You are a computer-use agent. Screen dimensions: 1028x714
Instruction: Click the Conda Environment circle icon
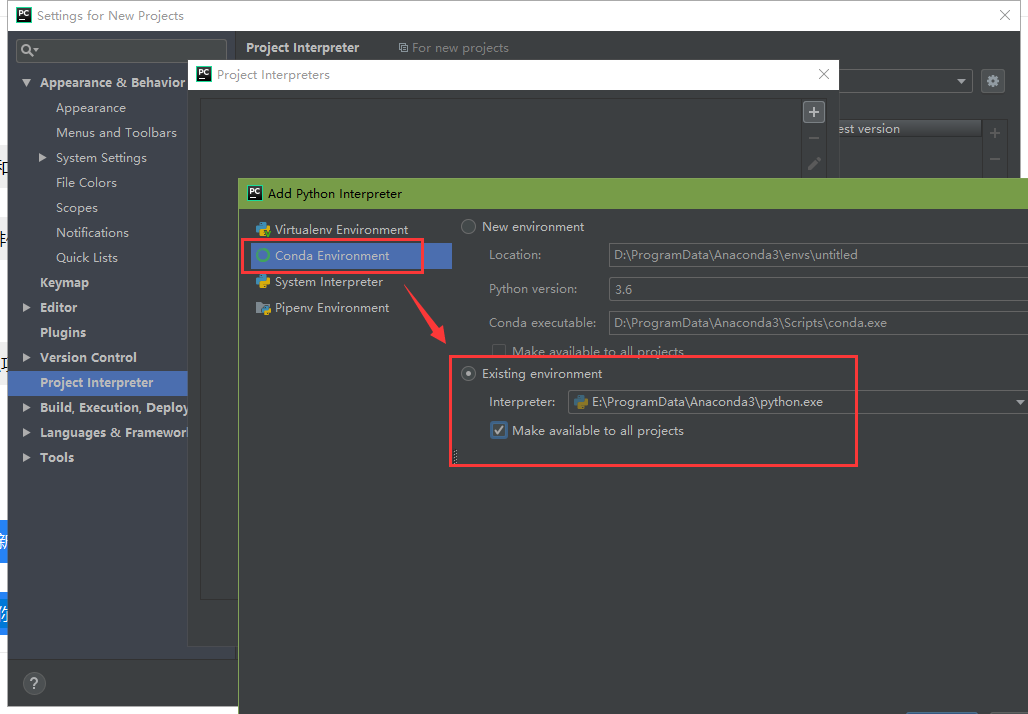tap(263, 256)
